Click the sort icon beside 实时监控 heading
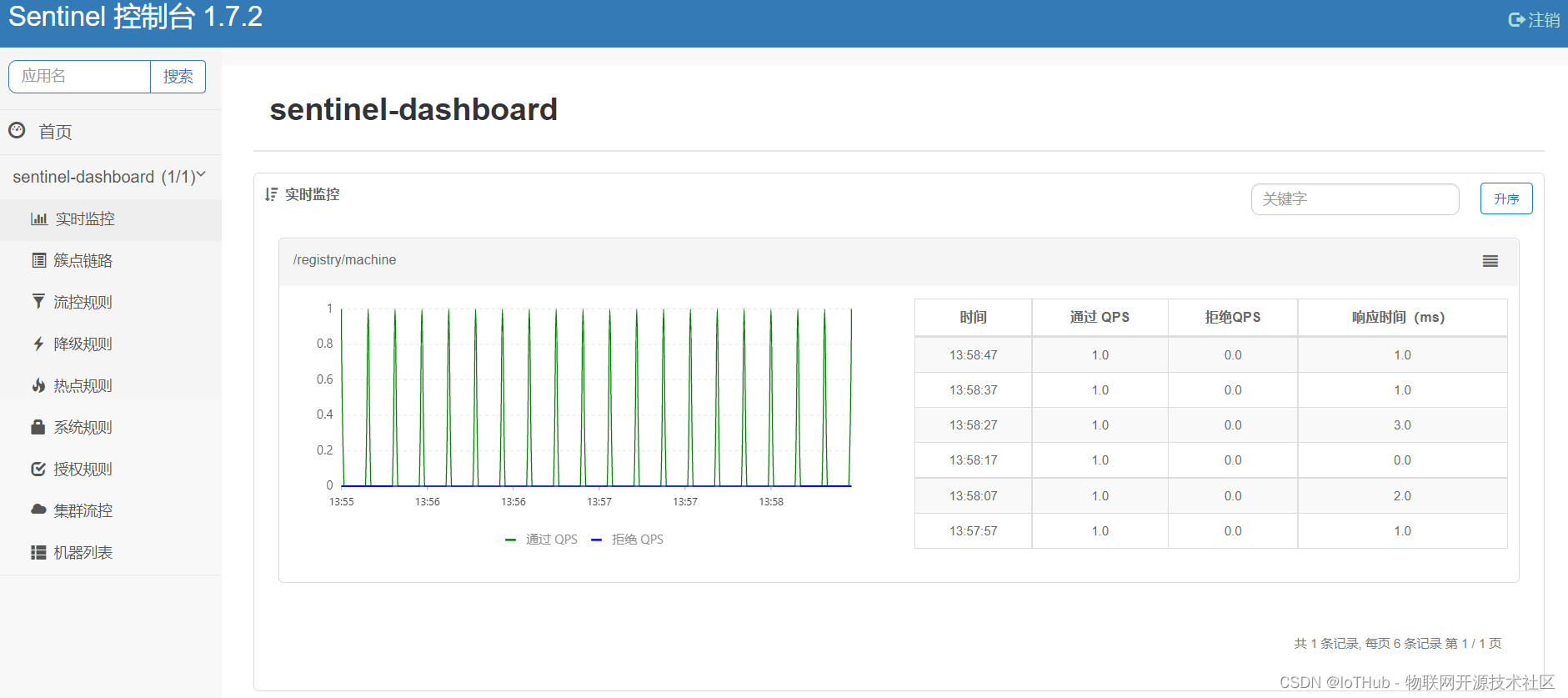The image size is (1568, 698). coord(271,194)
